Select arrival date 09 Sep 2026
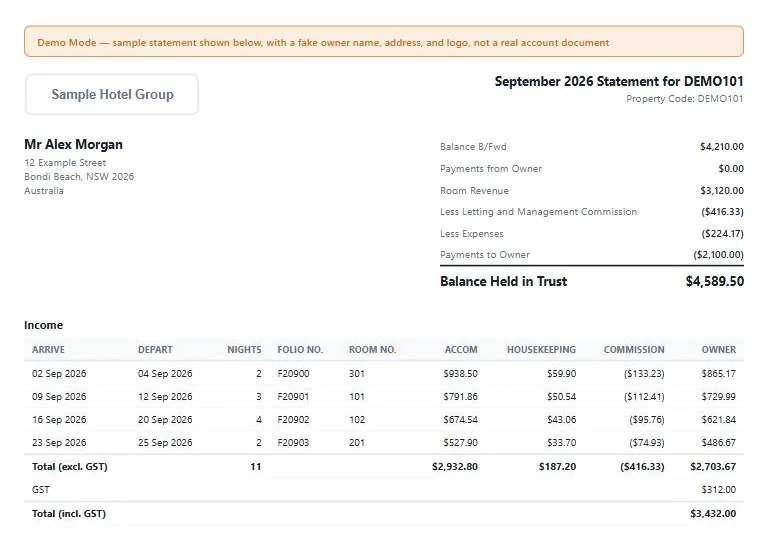This screenshot has width=768, height=535. click(x=59, y=397)
